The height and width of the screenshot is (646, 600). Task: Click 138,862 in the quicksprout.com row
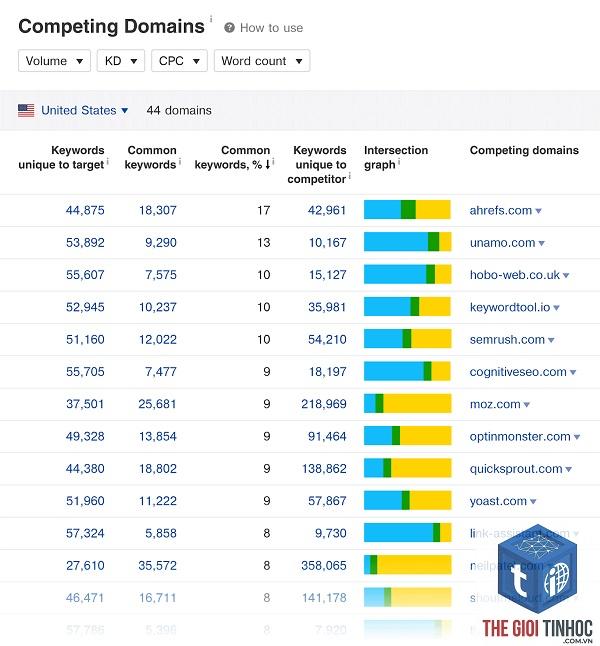(x=324, y=469)
